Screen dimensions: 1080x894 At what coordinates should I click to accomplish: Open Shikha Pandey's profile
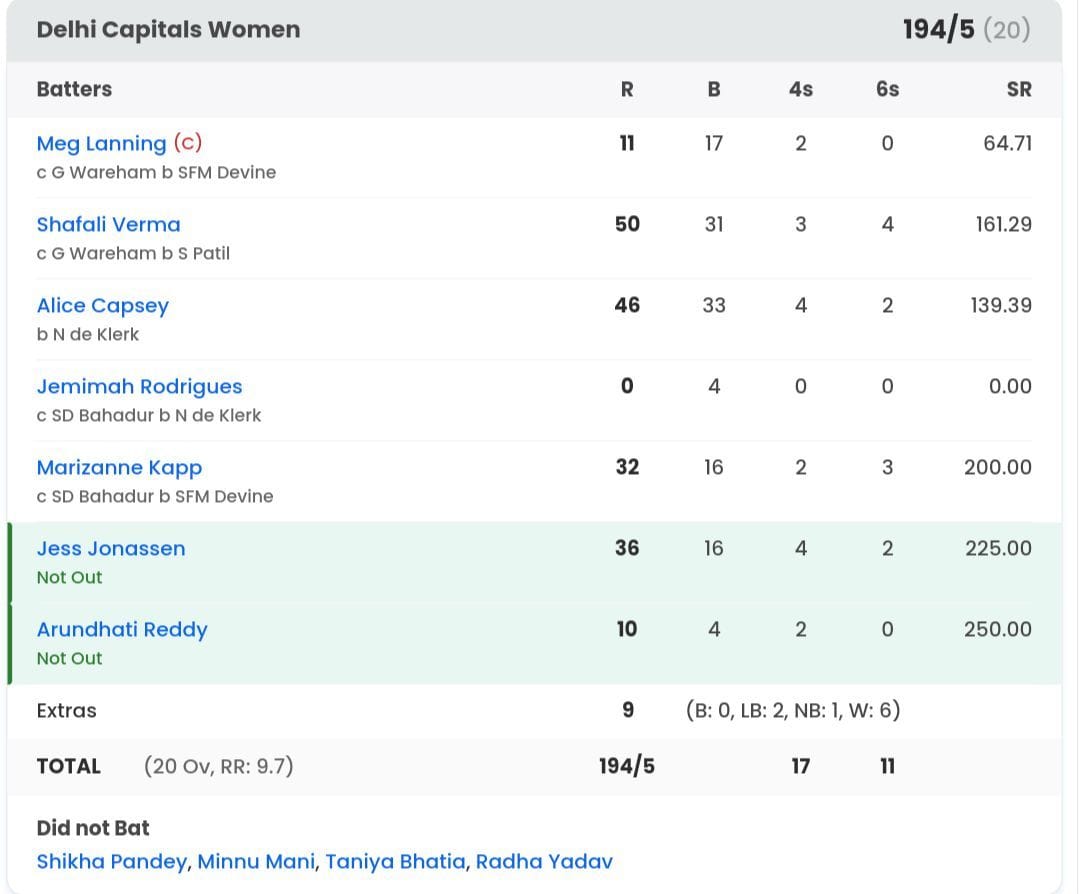pos(110,860)
